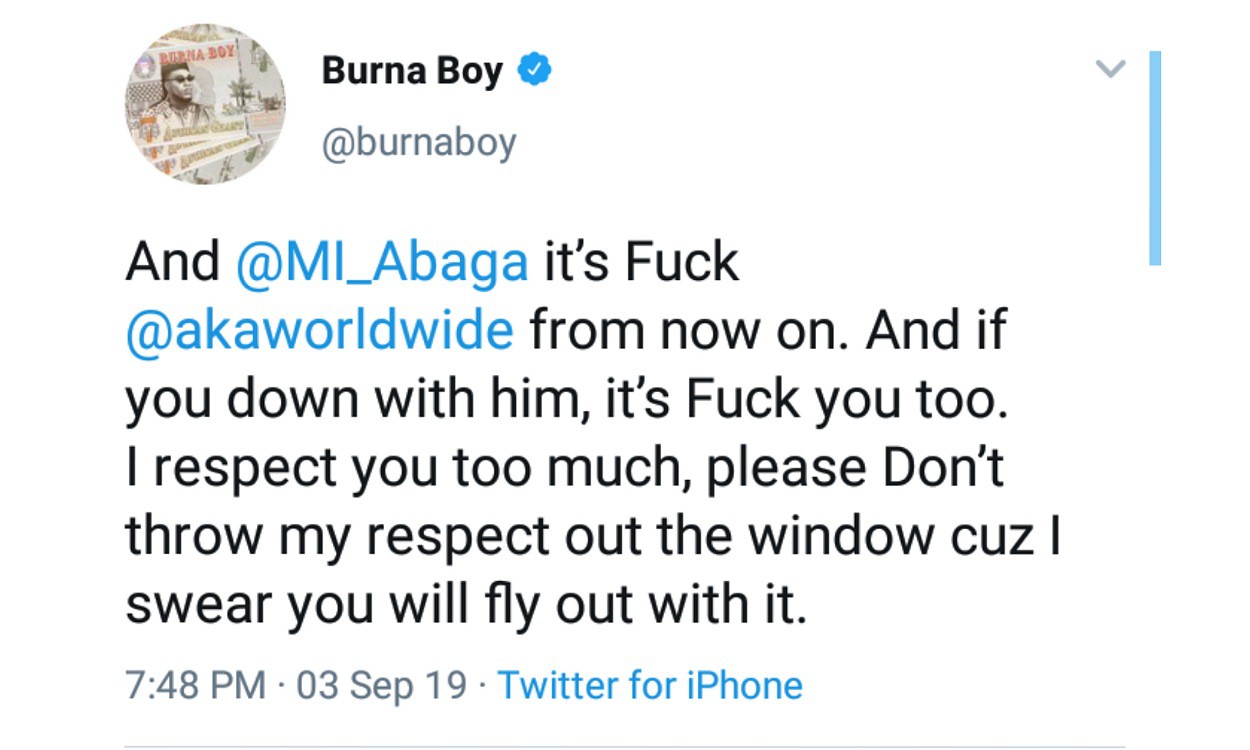Click "it's Fuck" after the @MI_Abaga mention
1250x750 pixels.
[x=640, y=263]
